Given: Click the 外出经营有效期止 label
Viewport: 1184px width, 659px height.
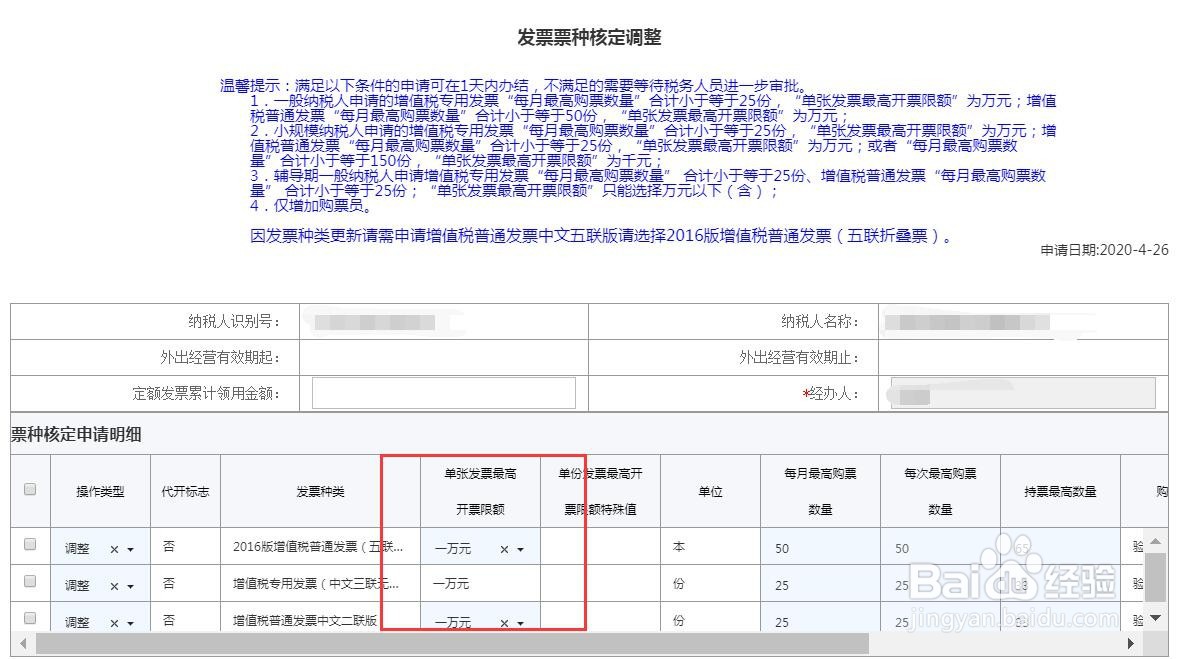Looking at the screenshot, I should click(800, 357).
